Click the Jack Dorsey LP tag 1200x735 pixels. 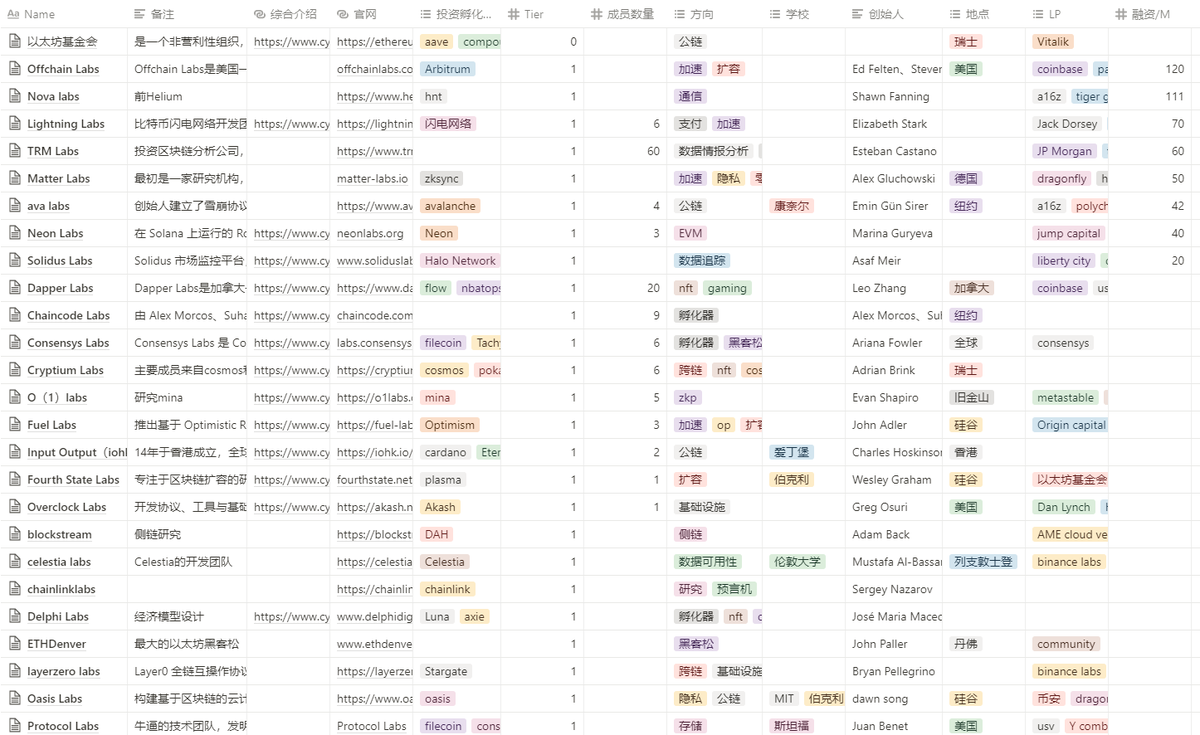(x=1067, y=124)
